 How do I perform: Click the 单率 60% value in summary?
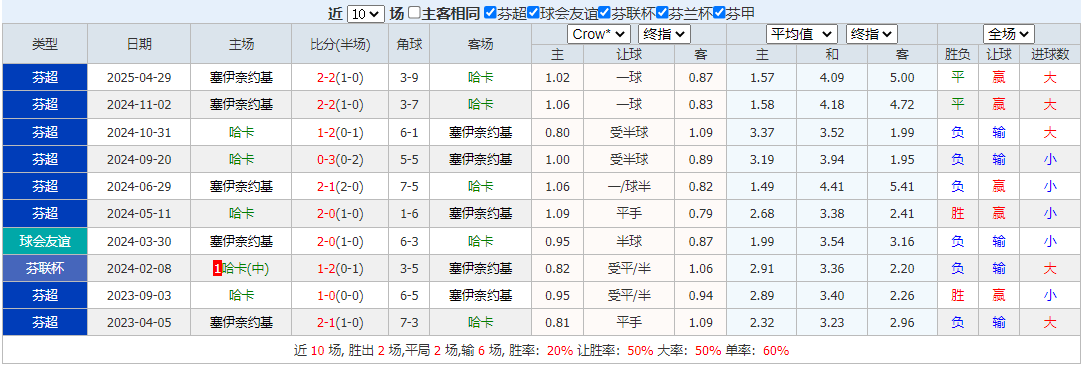776,351
